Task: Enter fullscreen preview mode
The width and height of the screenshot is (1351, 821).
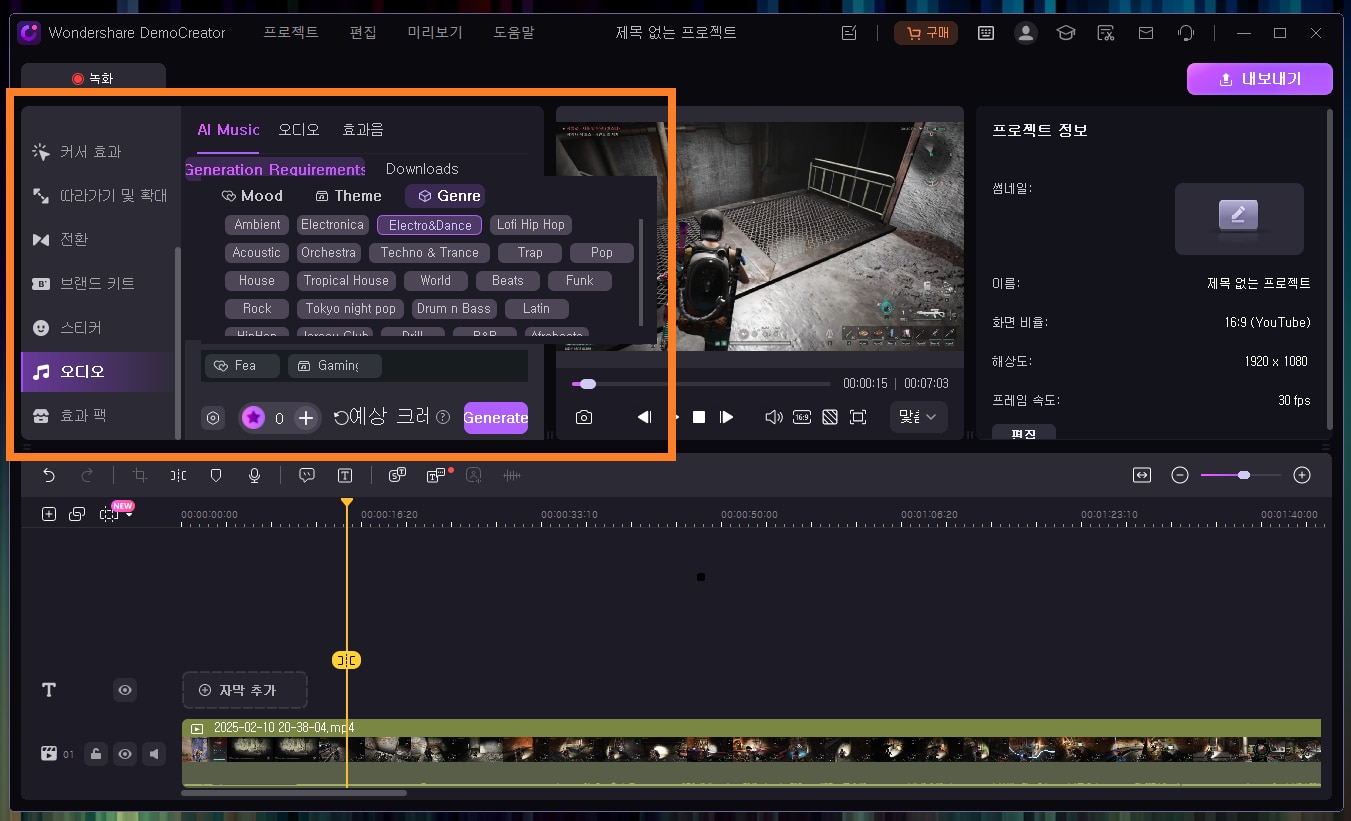Action: 858,417
